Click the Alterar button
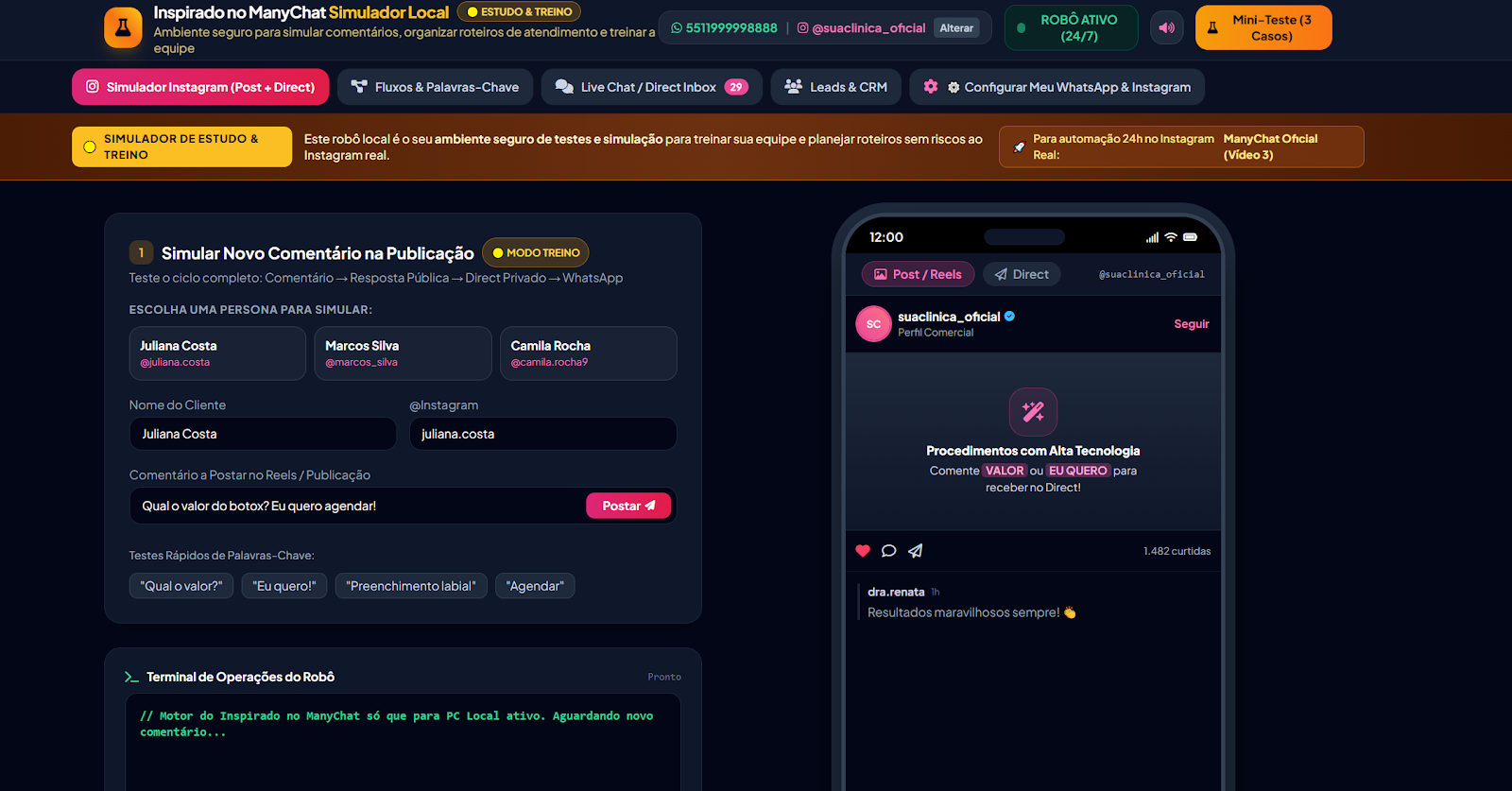This screenshot has height=791, width=1512. click(x=956, y=27)
